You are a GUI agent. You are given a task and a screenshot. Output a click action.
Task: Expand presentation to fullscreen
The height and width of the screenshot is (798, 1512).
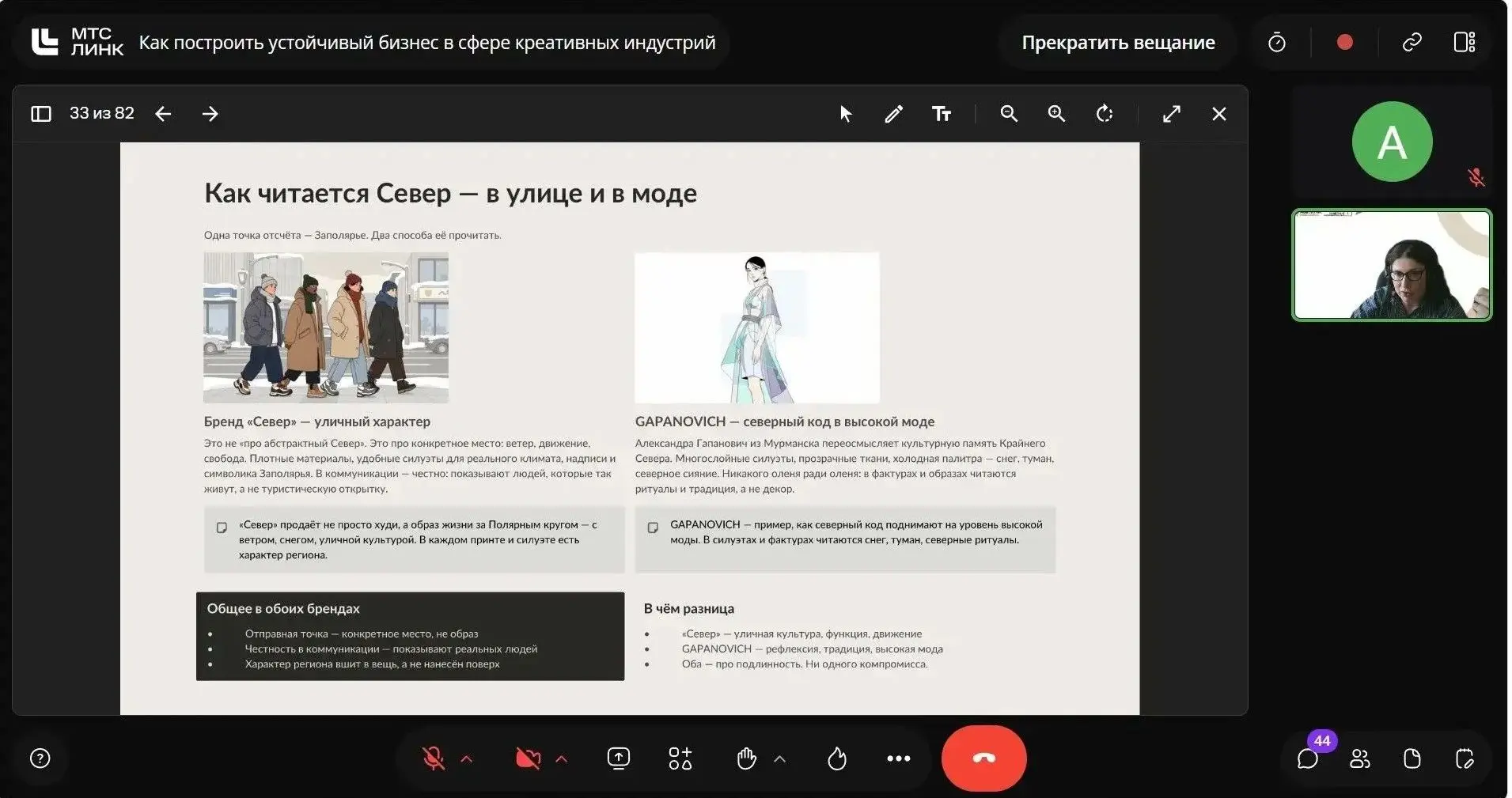(x=1172, y=114)
